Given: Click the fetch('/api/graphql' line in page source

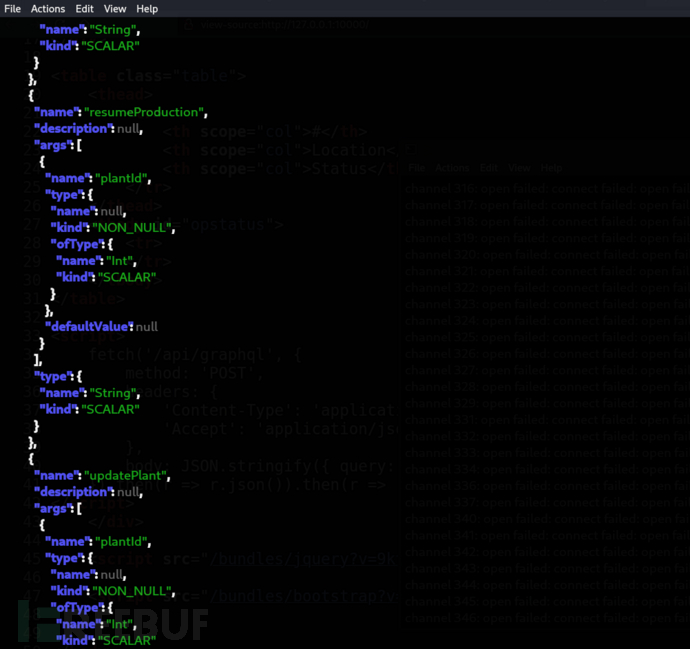Looking at the screenshot, I should [x=195, y=355].
